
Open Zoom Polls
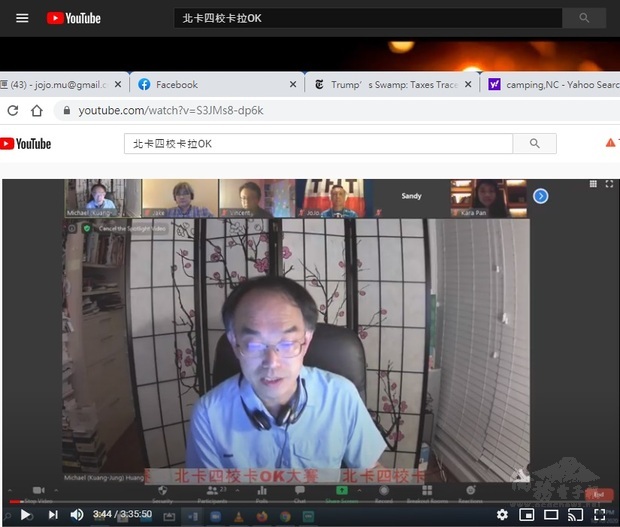262,494
